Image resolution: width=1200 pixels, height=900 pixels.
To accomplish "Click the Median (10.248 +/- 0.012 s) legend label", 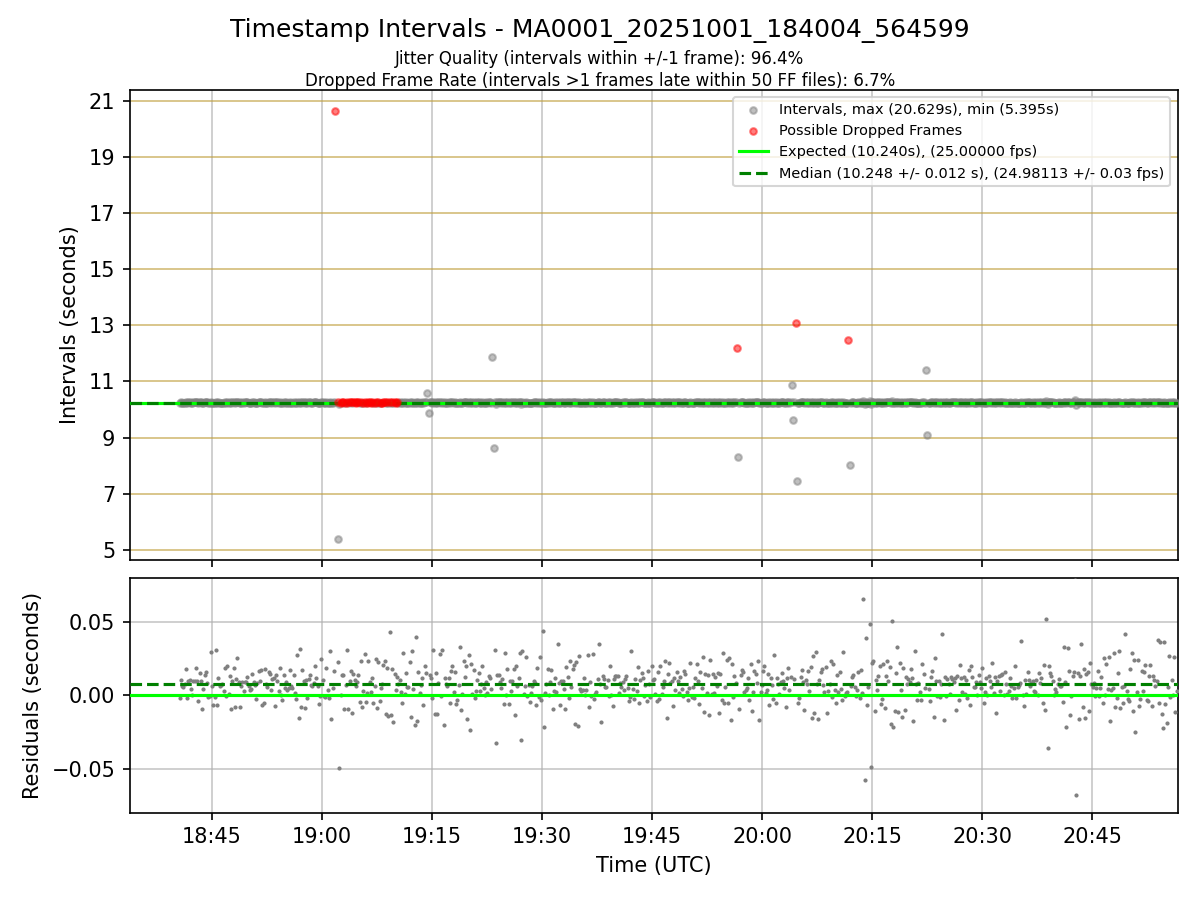I will point(971,173).
